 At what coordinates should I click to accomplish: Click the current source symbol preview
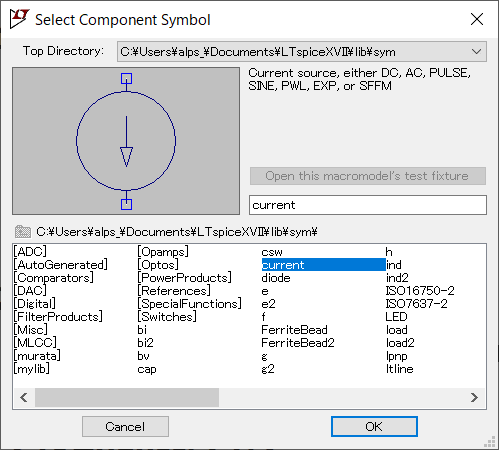pos(126,141)
